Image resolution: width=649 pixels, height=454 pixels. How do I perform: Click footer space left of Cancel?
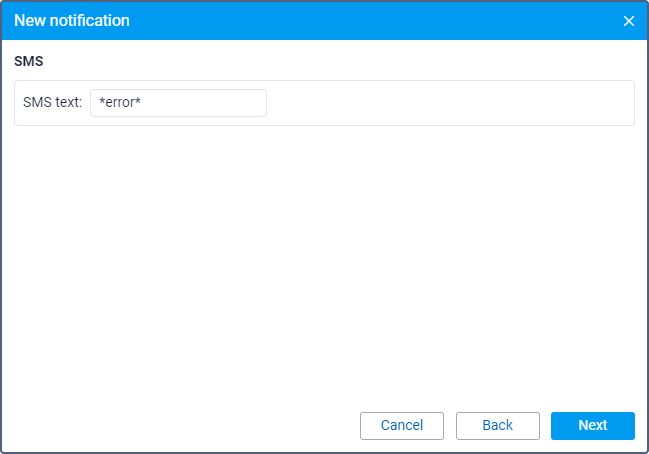point(180,426)
